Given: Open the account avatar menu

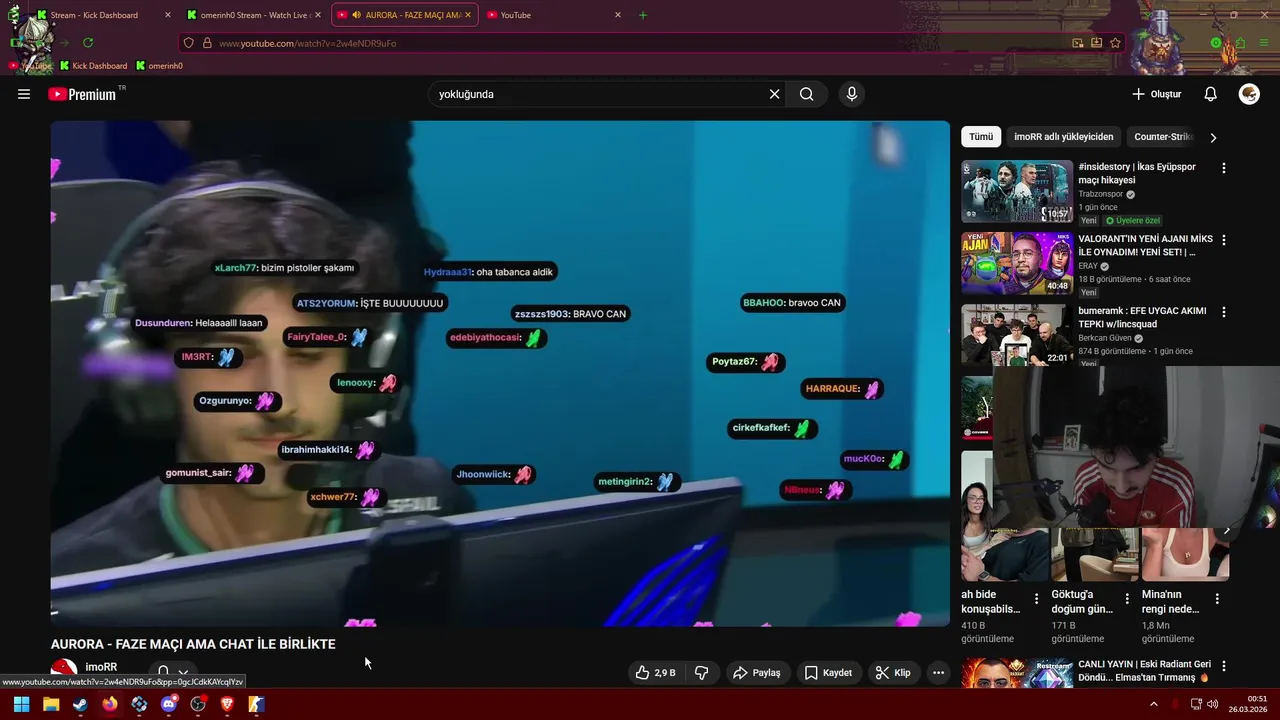Looking at the screenshot, I should pyautogui.click(x=1249, y=94).
